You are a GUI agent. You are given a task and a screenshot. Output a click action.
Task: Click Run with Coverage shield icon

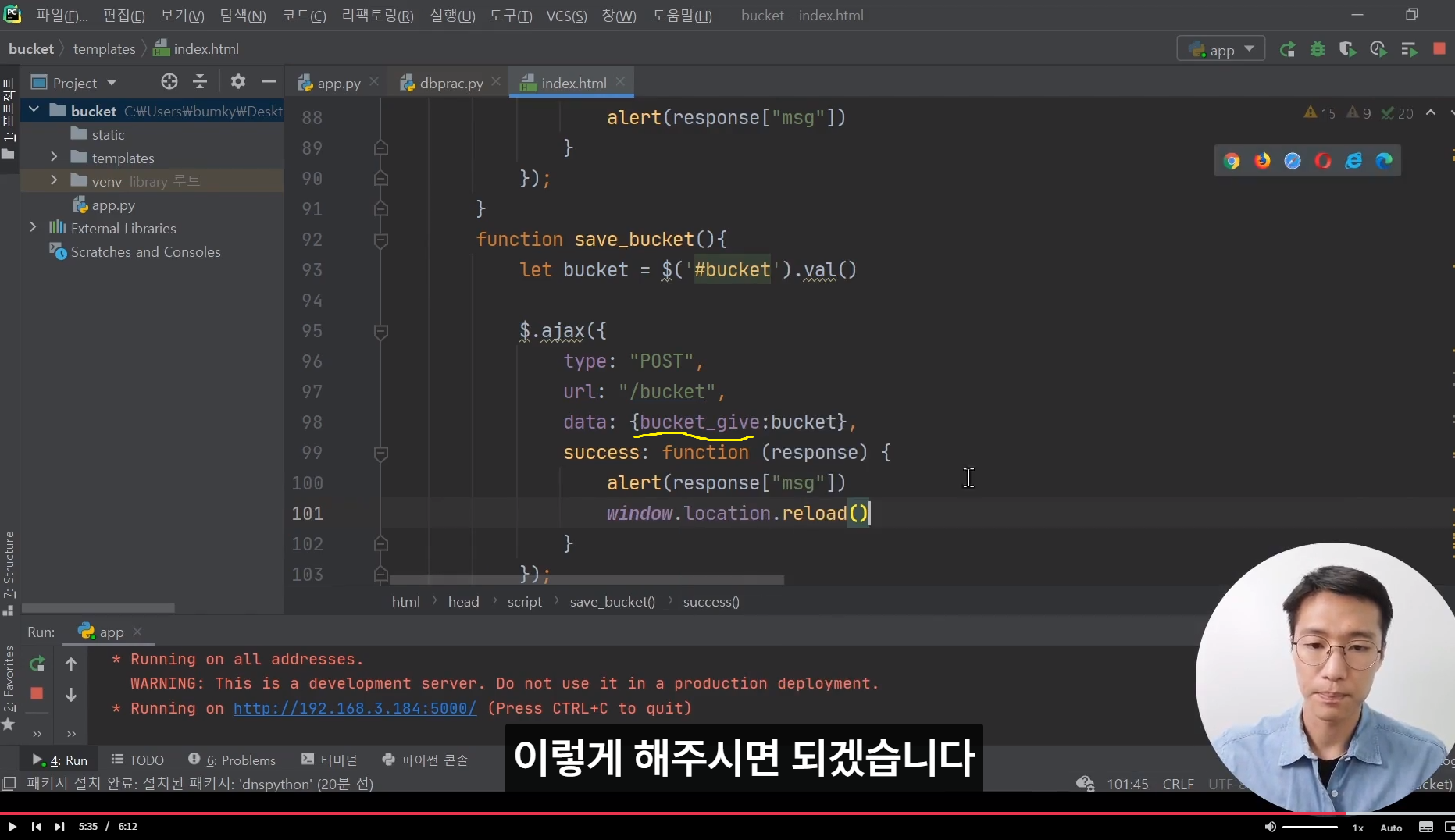1347,49
